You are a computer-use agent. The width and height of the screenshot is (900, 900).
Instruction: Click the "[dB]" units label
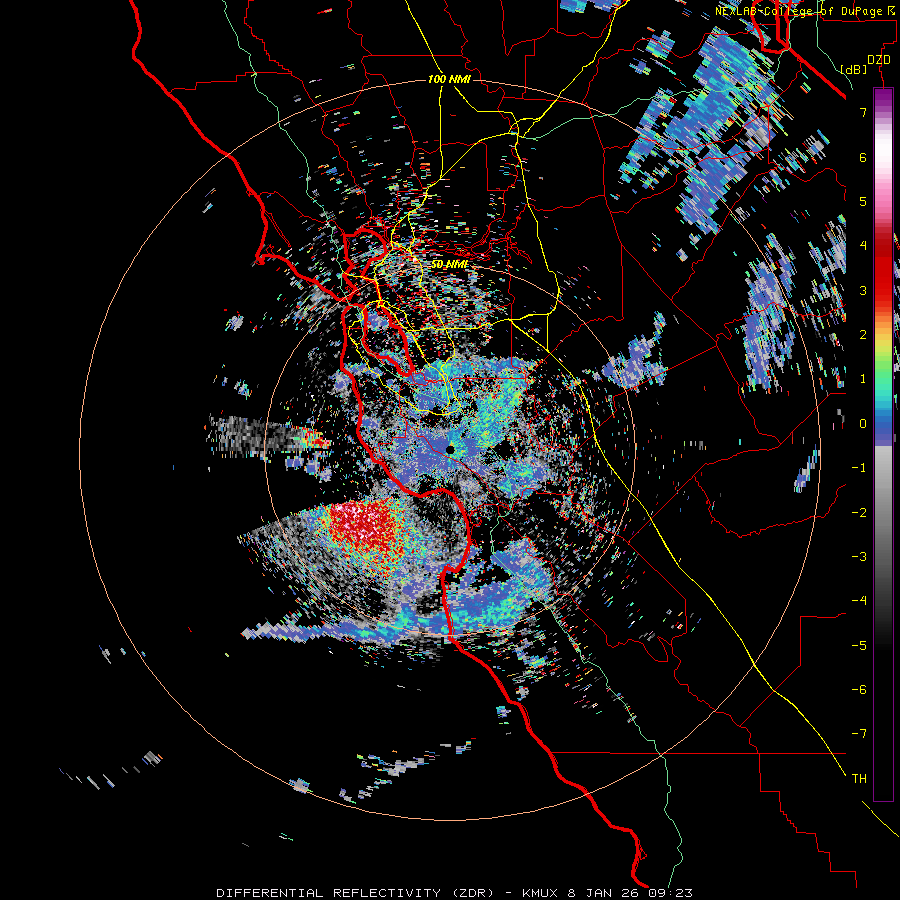pos(853,69)
